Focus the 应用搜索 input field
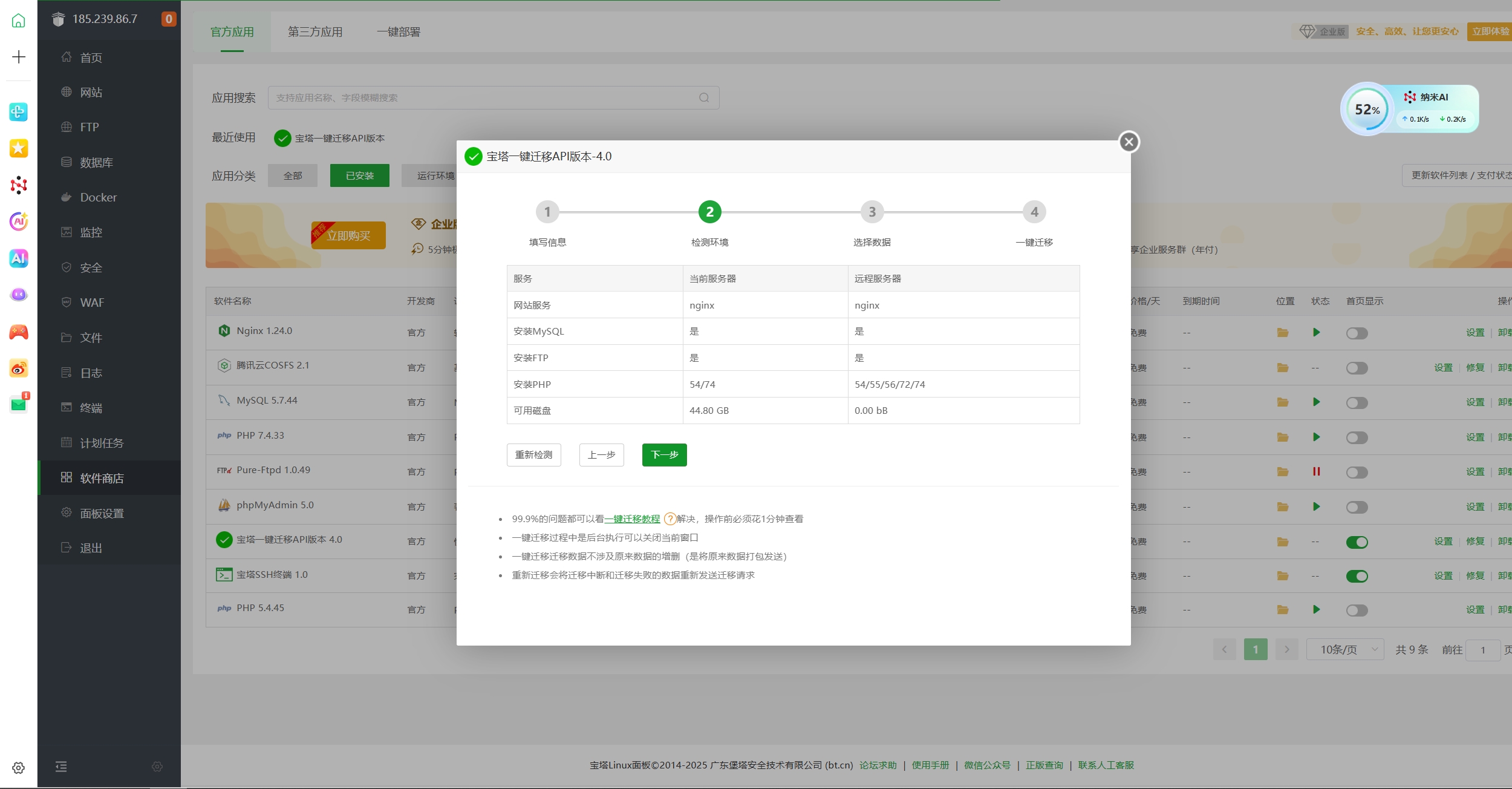This screenshot has height=789, width=1512. click(x=494, y=97)
